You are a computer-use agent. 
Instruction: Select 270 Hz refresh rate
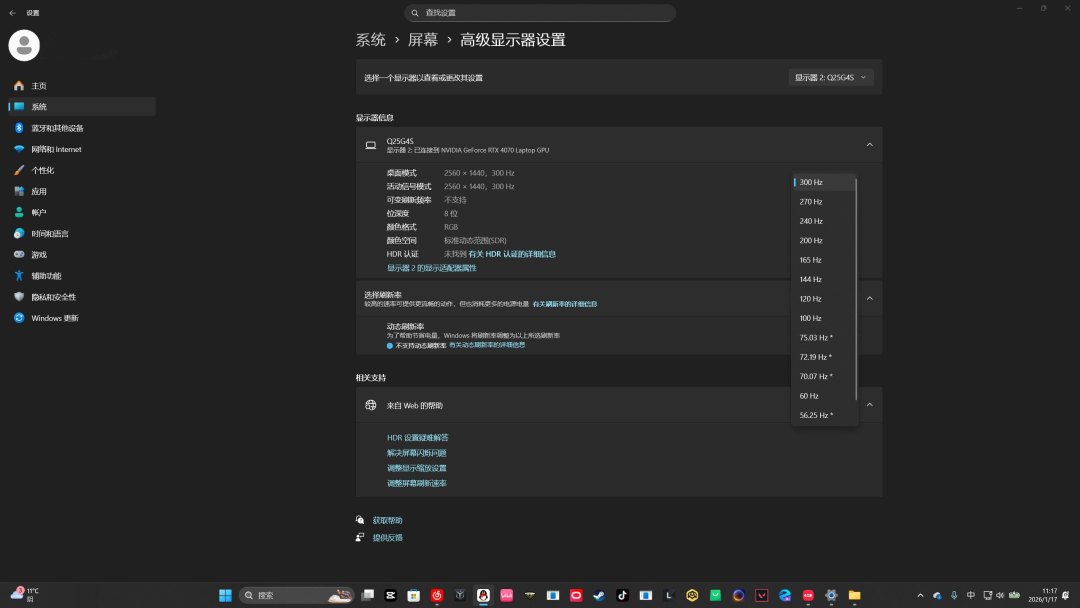coord(824,202)
